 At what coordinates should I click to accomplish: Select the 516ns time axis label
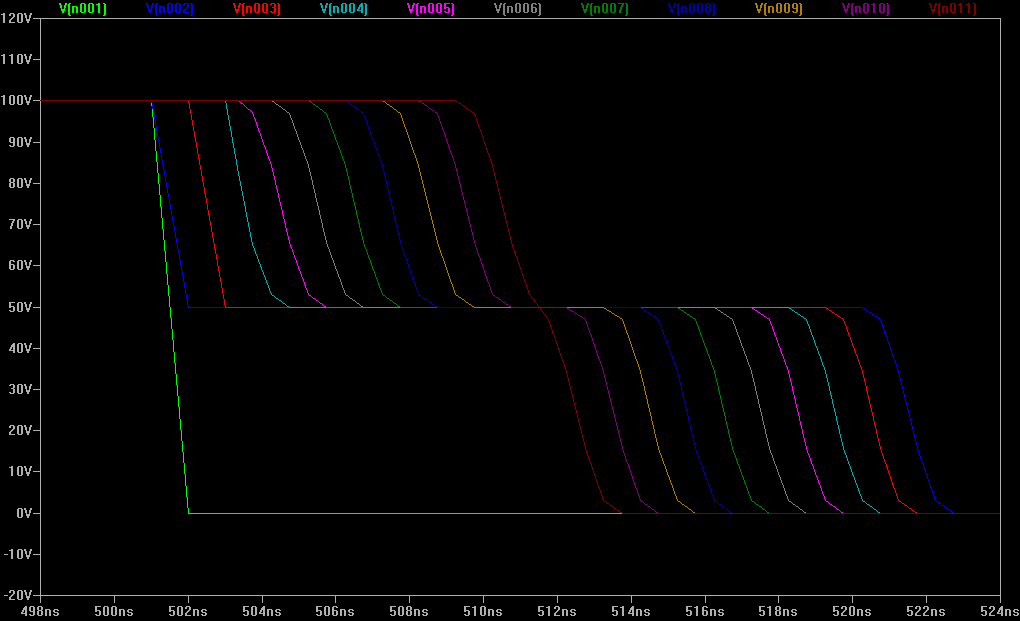coord(705,611)
